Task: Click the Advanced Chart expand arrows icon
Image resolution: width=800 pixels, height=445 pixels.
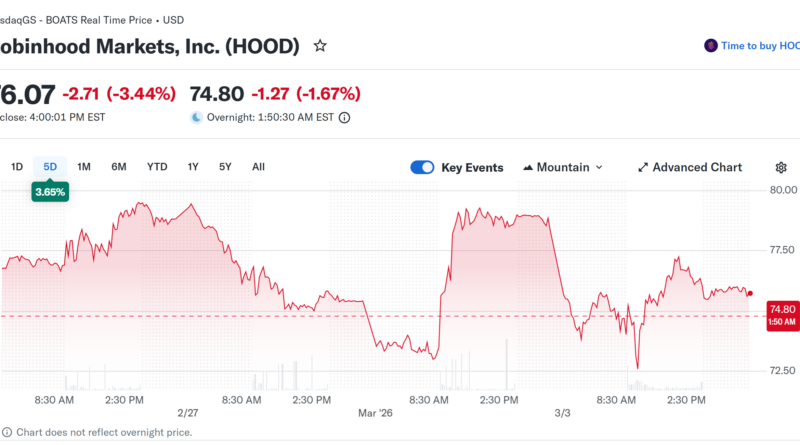Action: [x=643, y=168]
